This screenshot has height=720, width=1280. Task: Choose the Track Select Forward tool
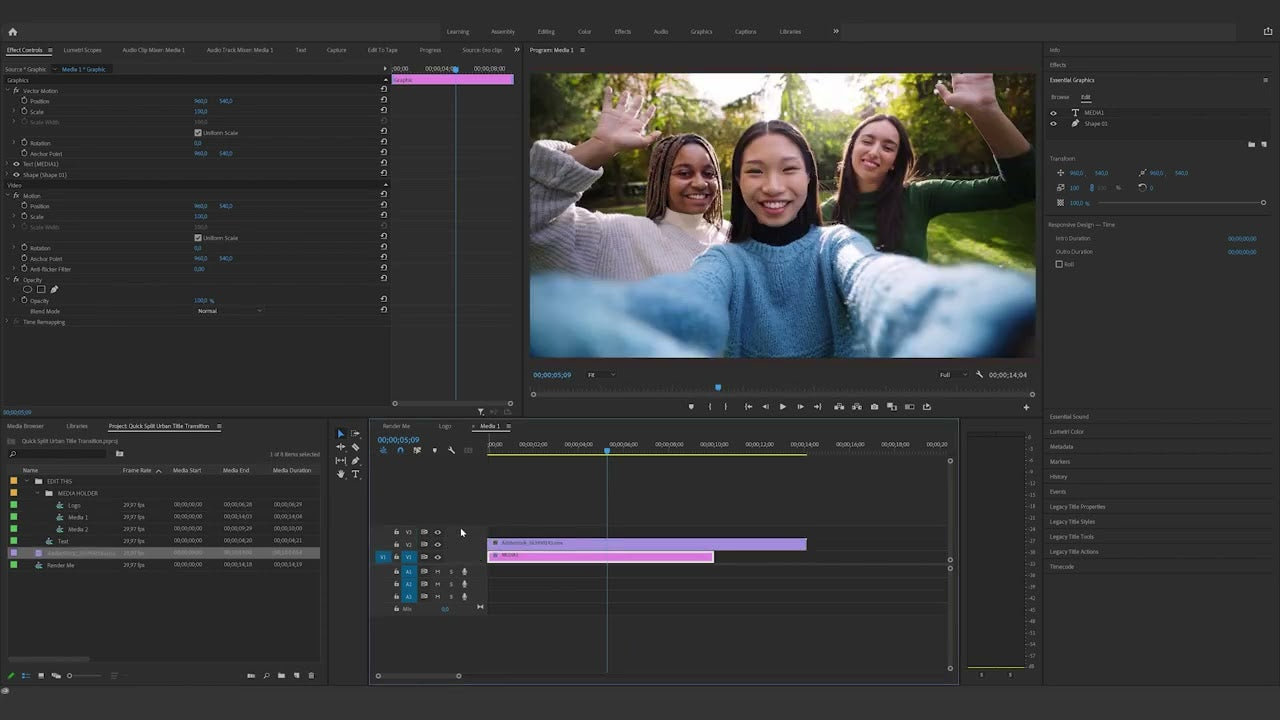click(x=356, y=434)
